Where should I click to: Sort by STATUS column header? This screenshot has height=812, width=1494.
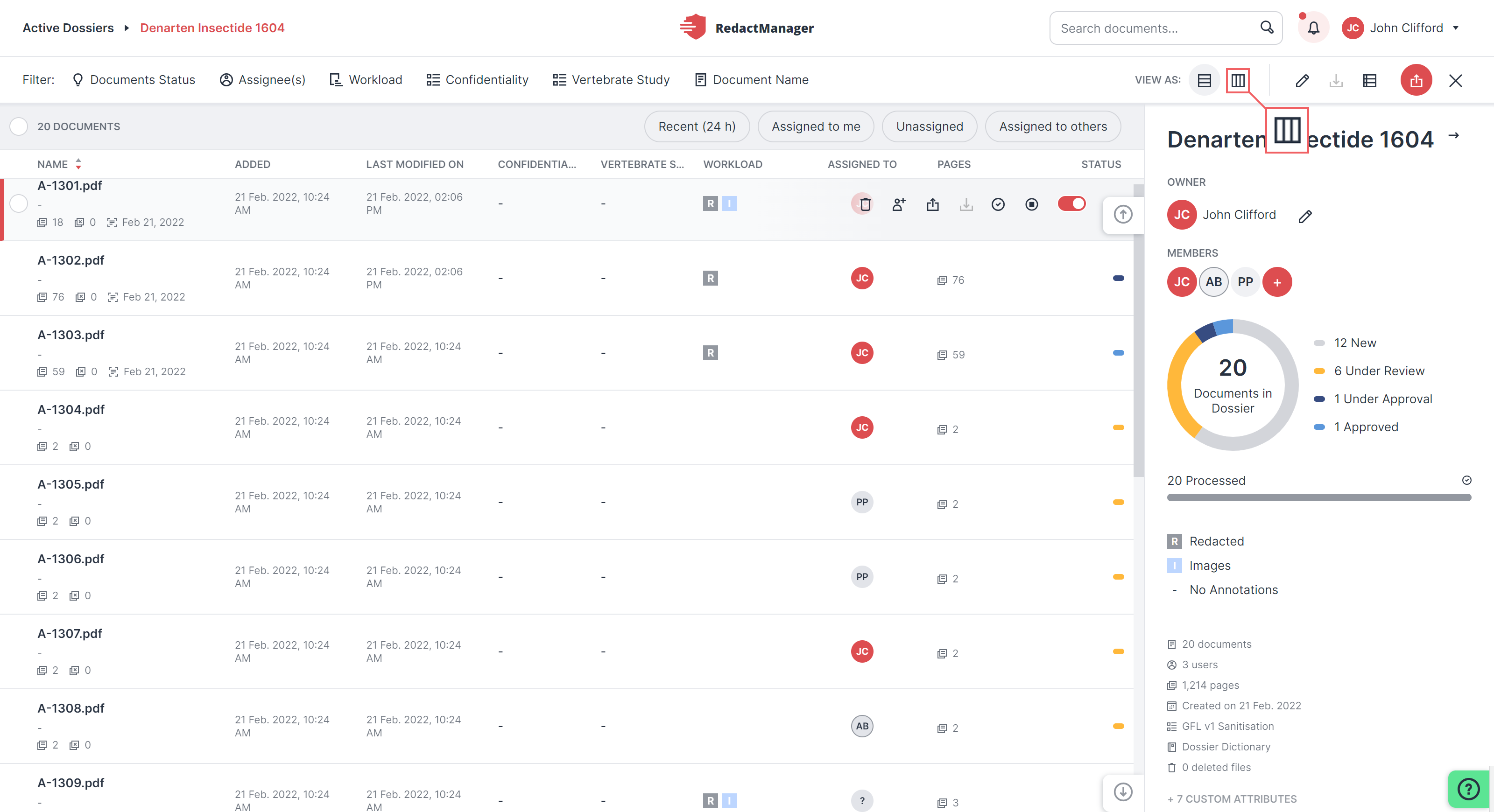click(x=1101, y=165)
